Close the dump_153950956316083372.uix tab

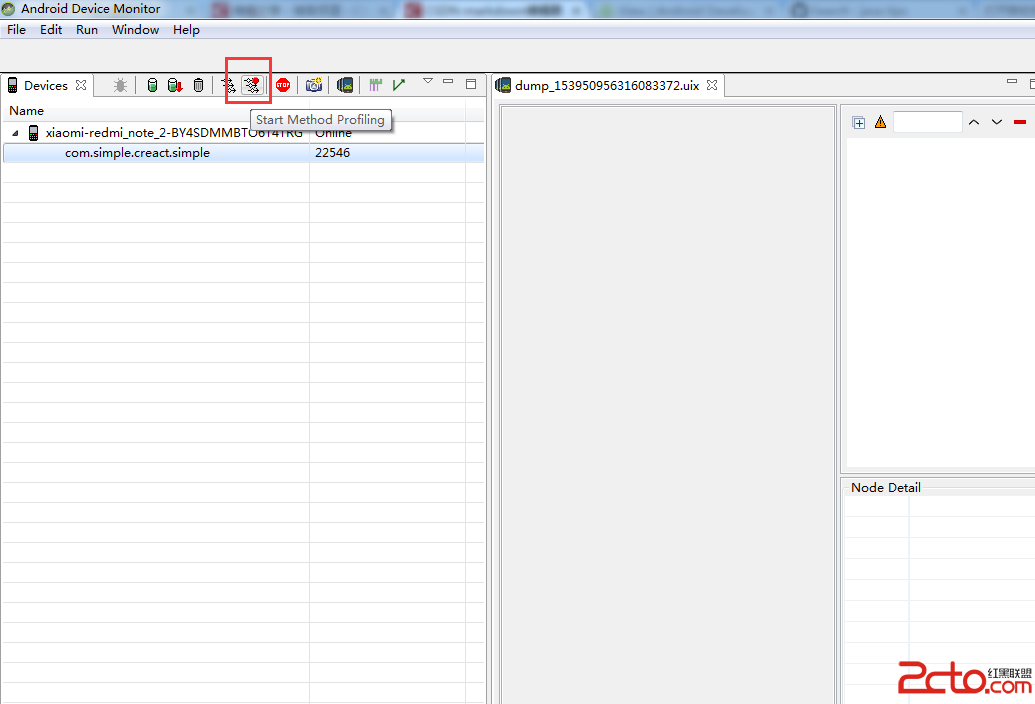712,85
